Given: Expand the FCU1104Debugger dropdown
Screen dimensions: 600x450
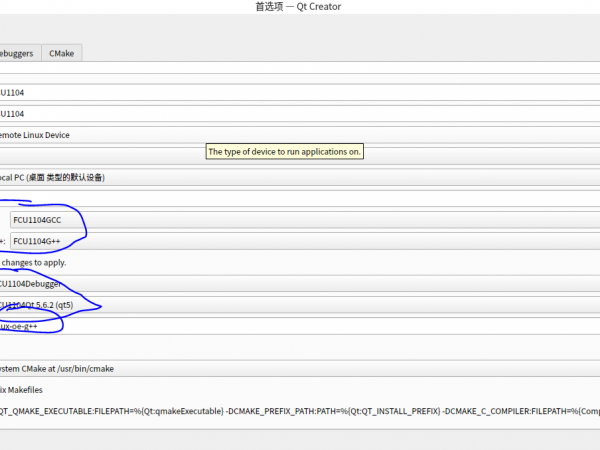Looking at the screenshot, I should 300,283.
